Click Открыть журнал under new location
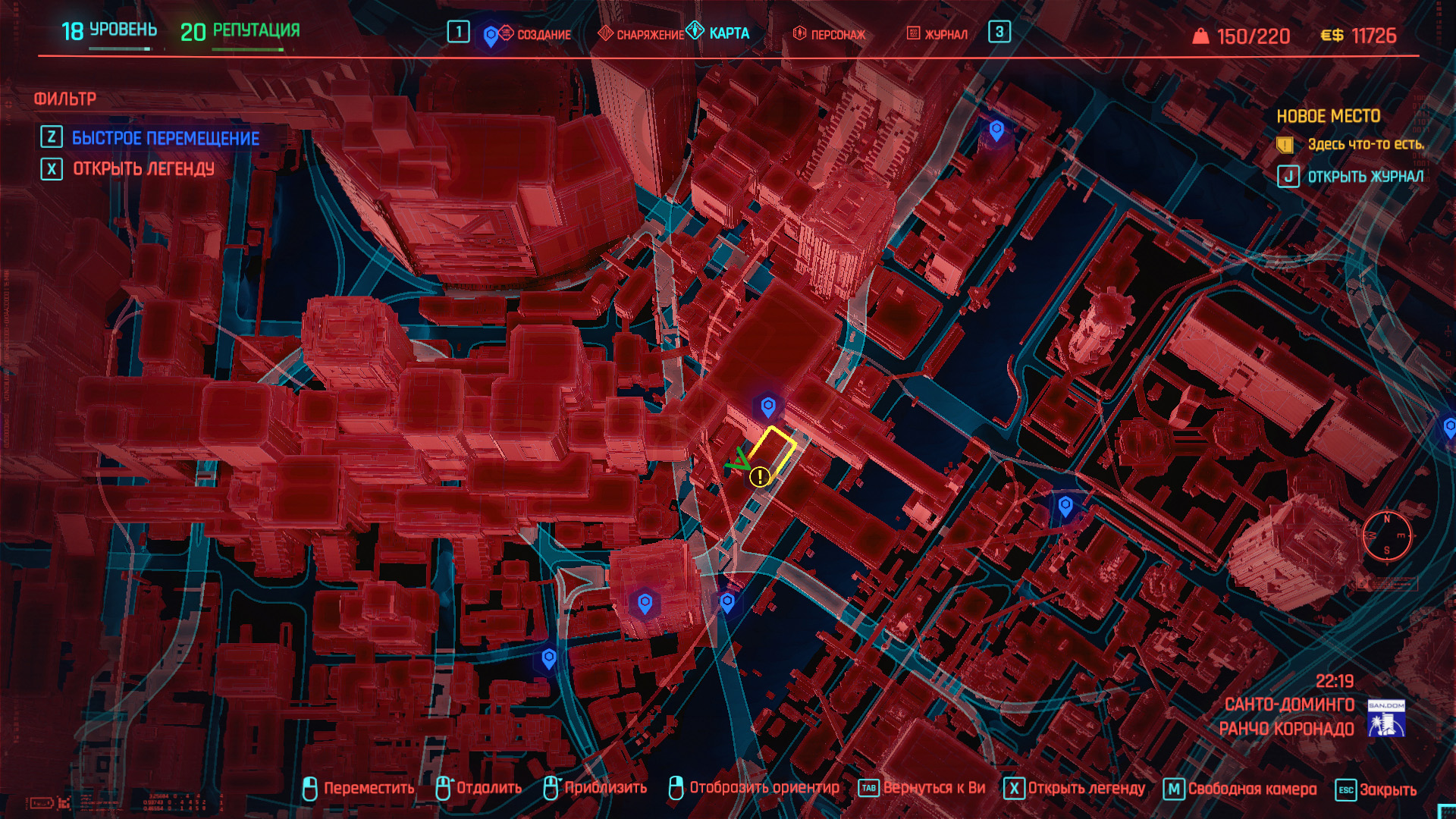1456x819 pixels. tap(1364, 177)
